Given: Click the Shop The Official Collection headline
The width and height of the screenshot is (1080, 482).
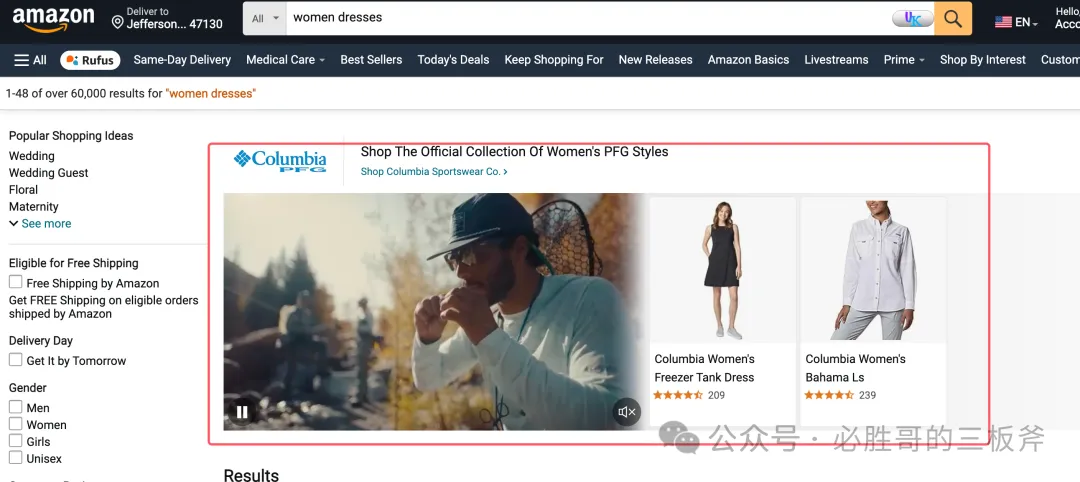Looking at the screenshot, I should [x=515, y=151].
